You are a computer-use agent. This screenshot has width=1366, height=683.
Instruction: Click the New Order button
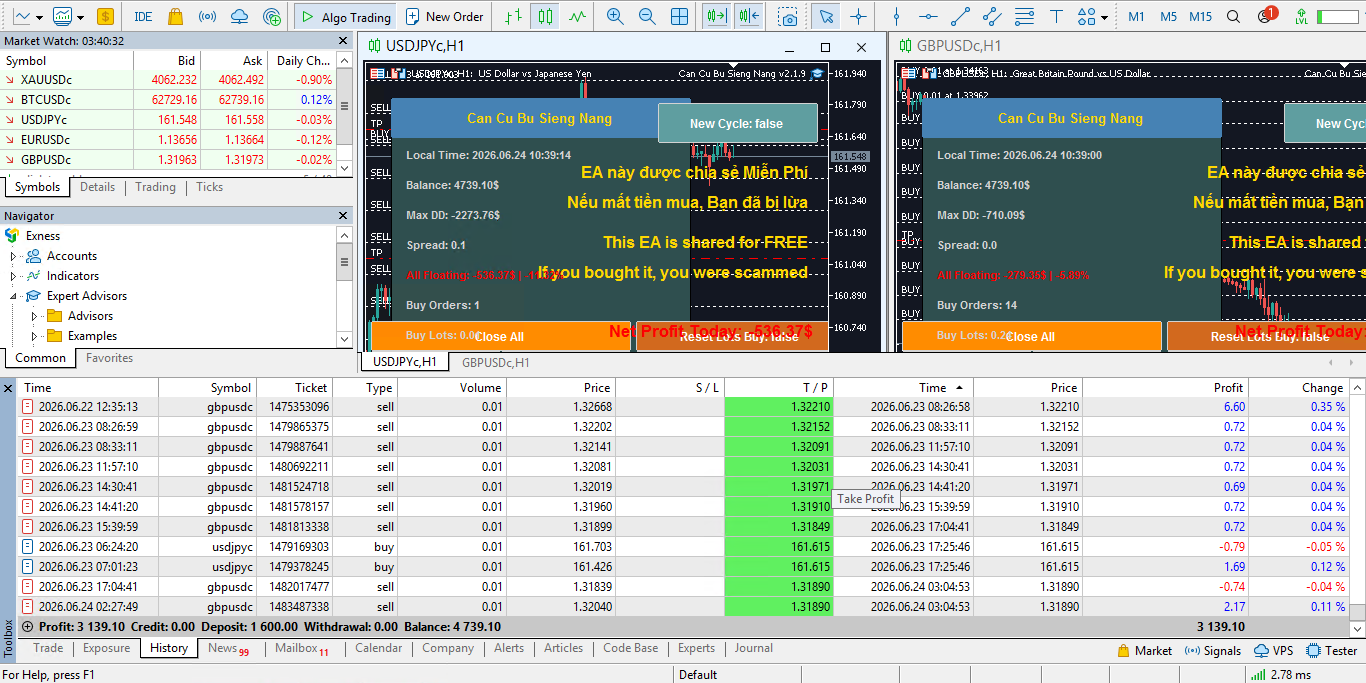(444, 16)
